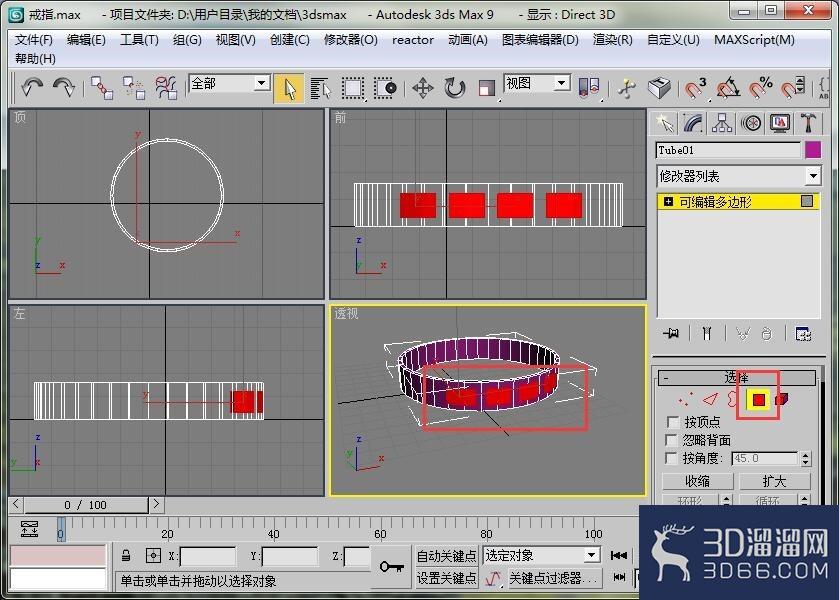Open the Create command panel tab
The image size is (839, 600).
pos(665,124)
